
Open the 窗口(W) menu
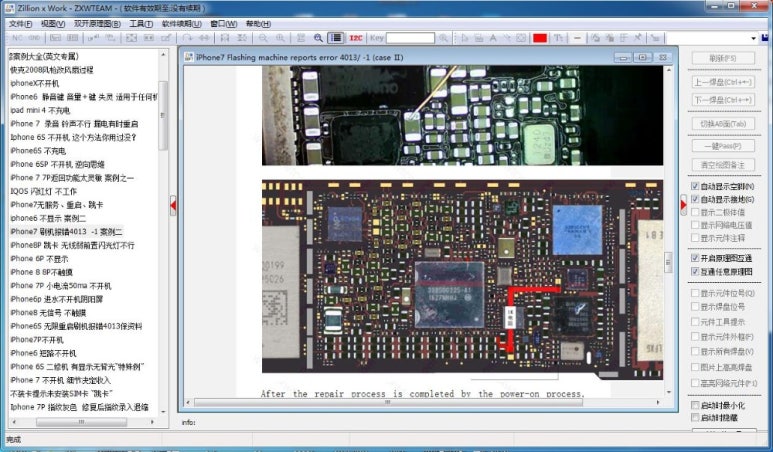(224, 24)
